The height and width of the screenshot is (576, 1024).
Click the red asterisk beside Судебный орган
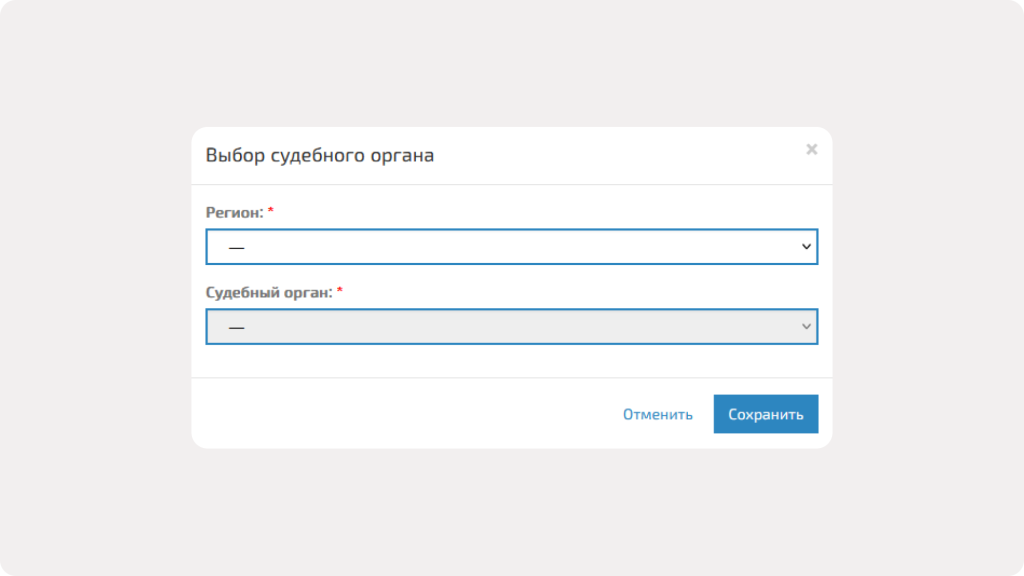tap(340, 292)
